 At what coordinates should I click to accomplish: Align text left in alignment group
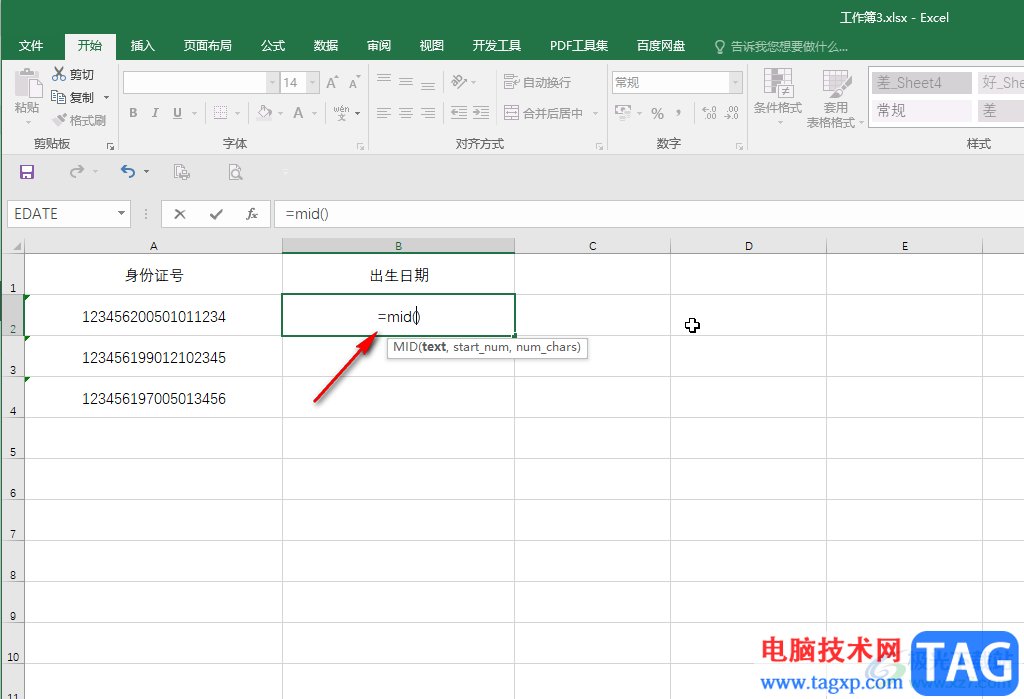point(384,113)
